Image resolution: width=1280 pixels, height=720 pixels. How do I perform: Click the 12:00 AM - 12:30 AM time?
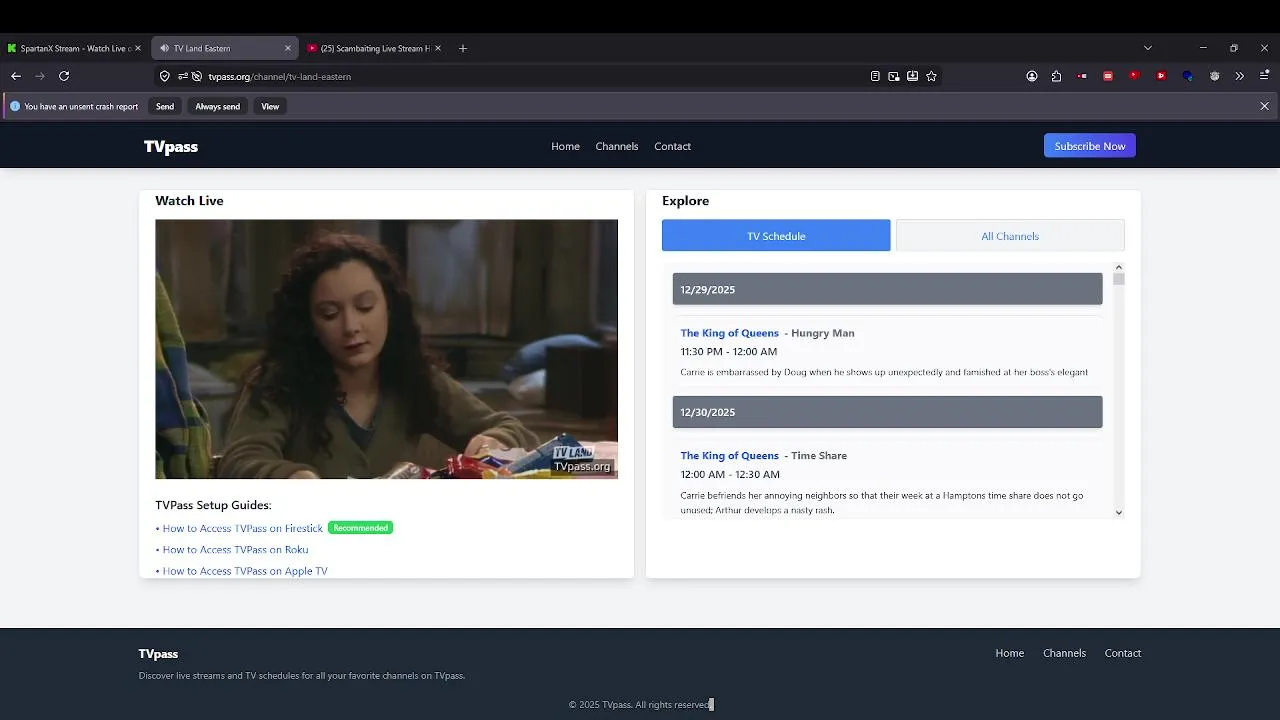[x=730, y=474]
